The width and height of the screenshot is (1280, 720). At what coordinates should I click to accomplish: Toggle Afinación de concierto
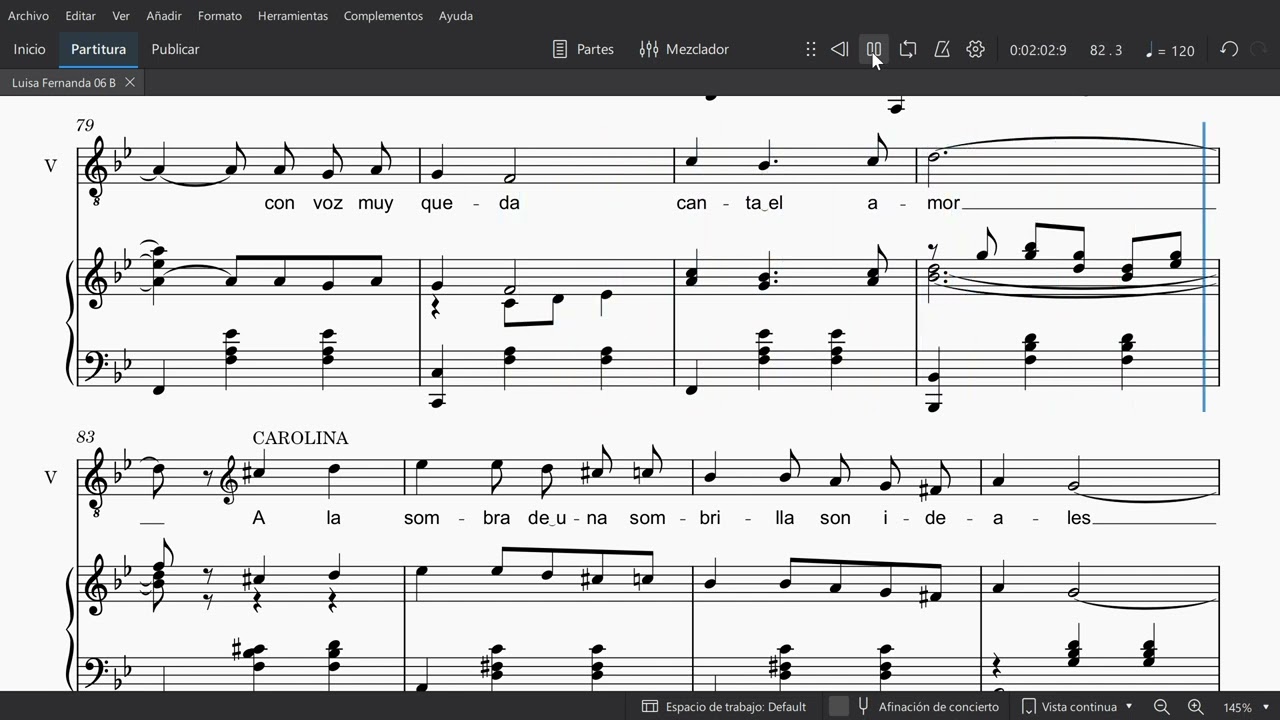click(913, 707)
